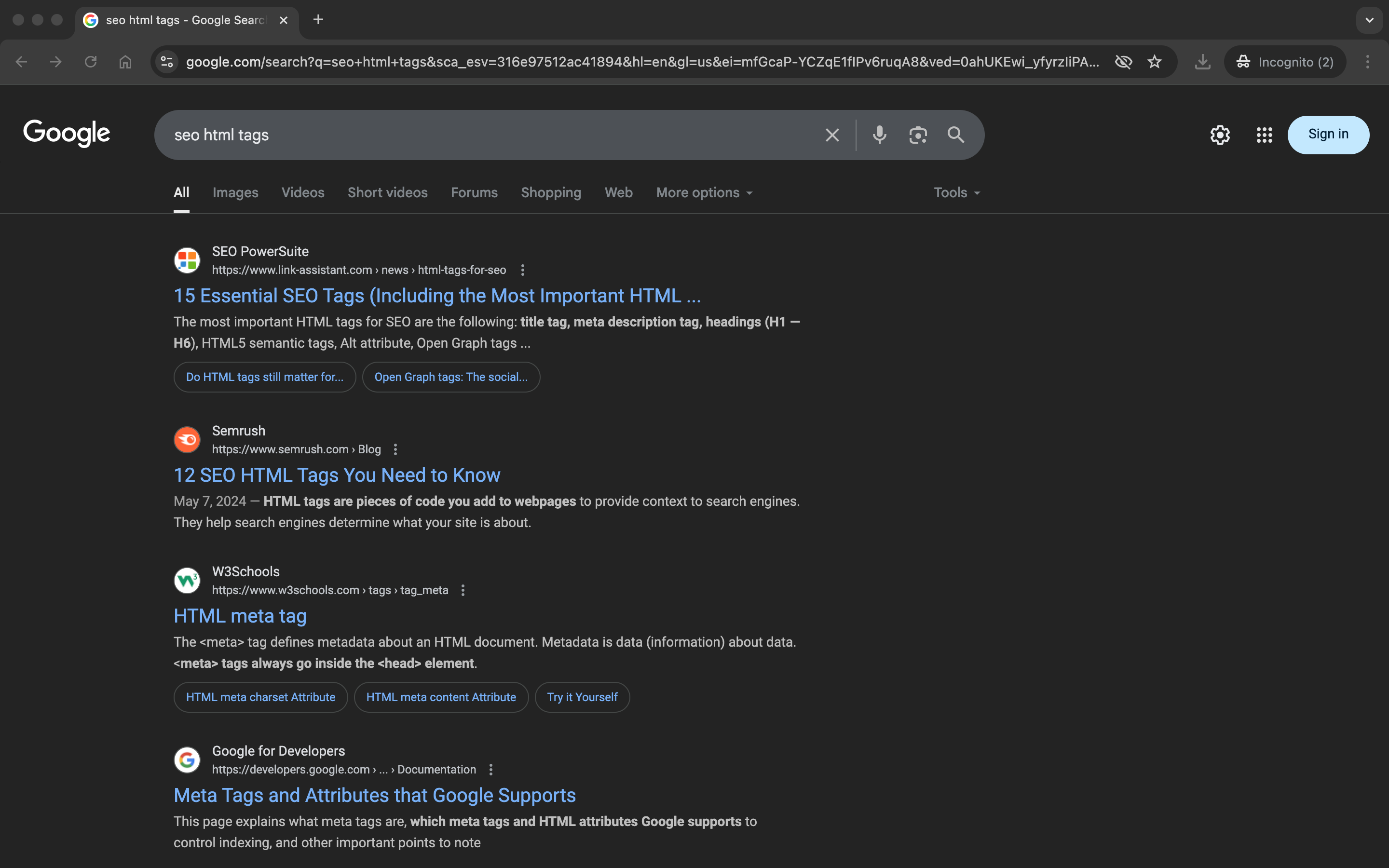Screen dimensions: 1389x868
Task: Clear the search box with X icon
Action: click(832, 135)
